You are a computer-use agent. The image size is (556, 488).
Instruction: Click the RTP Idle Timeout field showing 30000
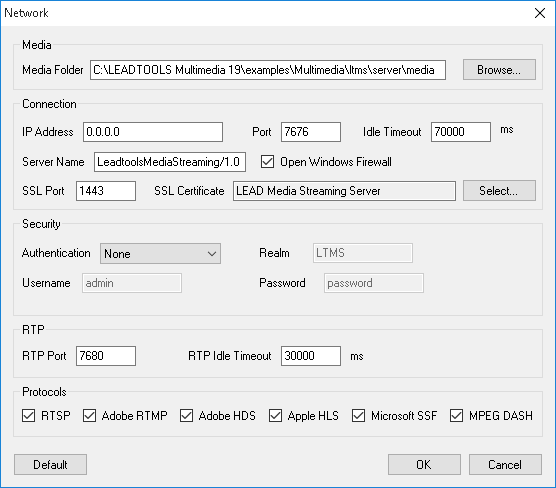tap(311, 356)
